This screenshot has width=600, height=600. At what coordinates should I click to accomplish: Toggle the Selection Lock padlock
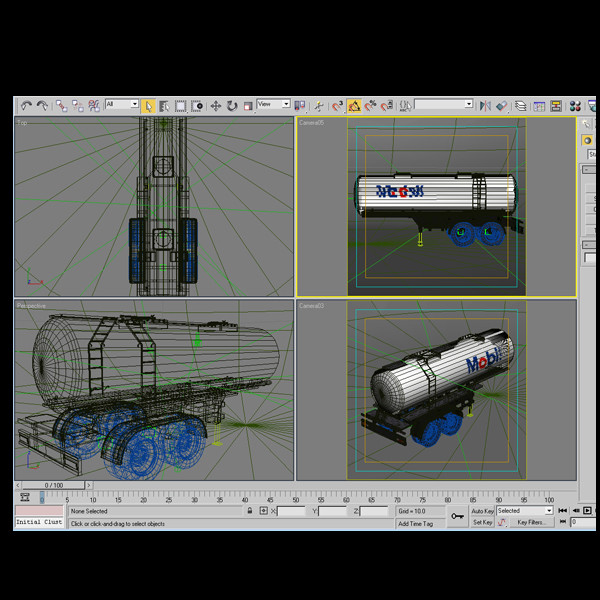click(250, 510)
